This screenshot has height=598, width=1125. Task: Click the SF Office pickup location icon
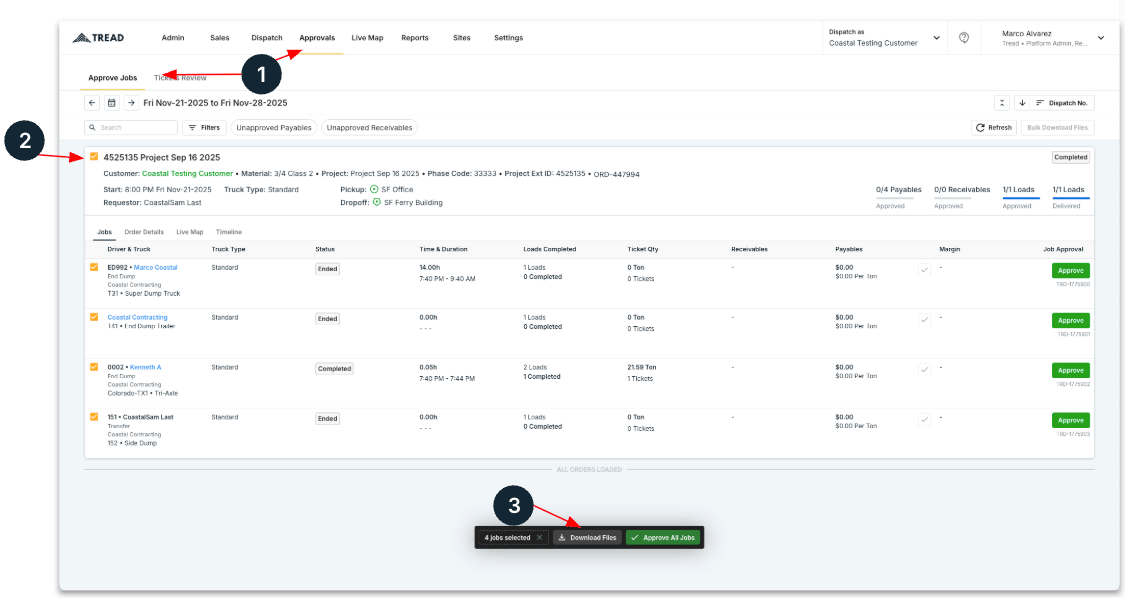[374, 190]
